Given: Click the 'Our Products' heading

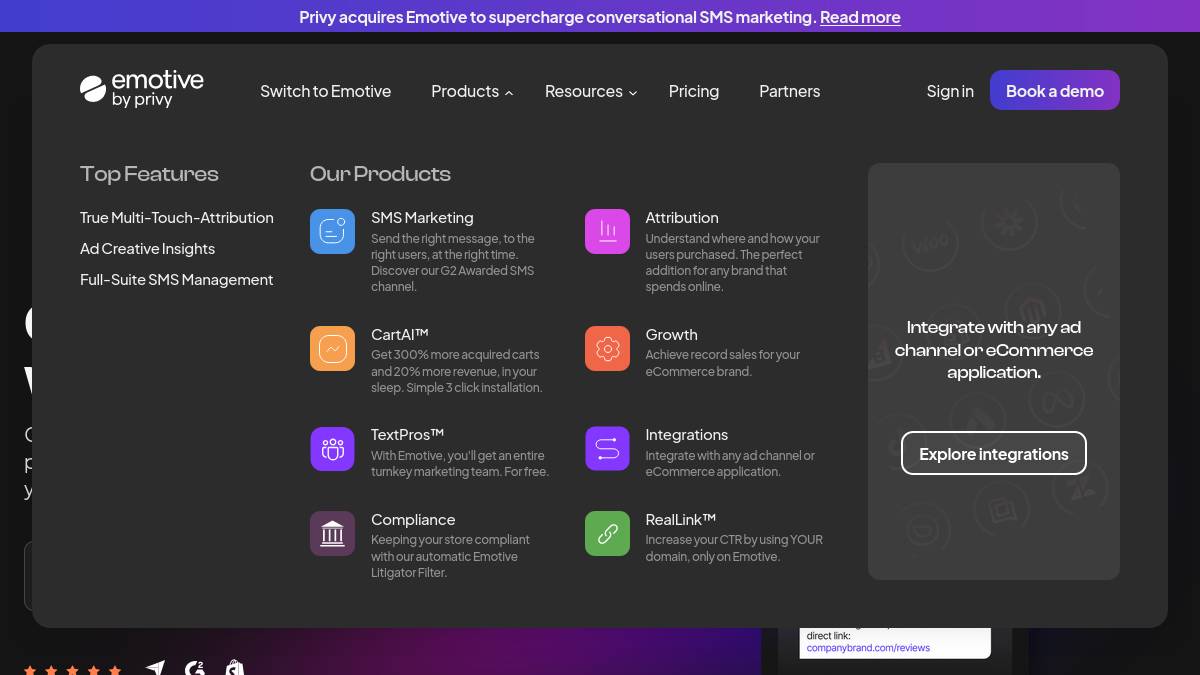Looking at the screenshot, I should point(380,174).
